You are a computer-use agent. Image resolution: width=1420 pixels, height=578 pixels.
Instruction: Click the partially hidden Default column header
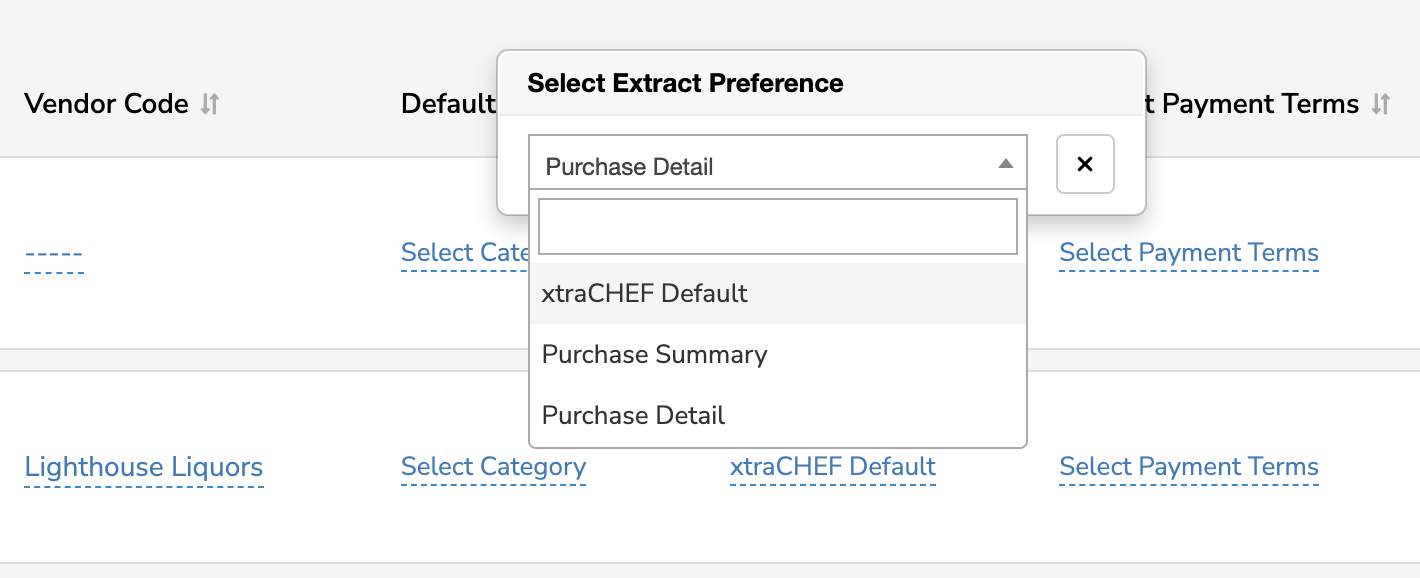448,104
